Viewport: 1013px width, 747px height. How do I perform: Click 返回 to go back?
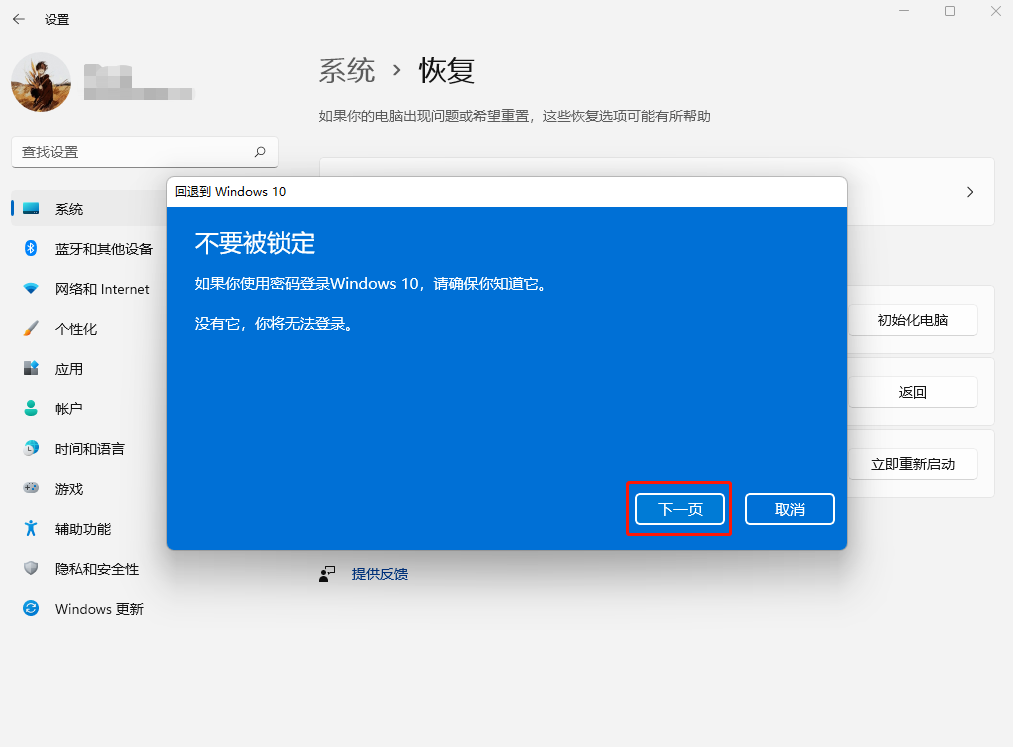(x=913, y=391)
